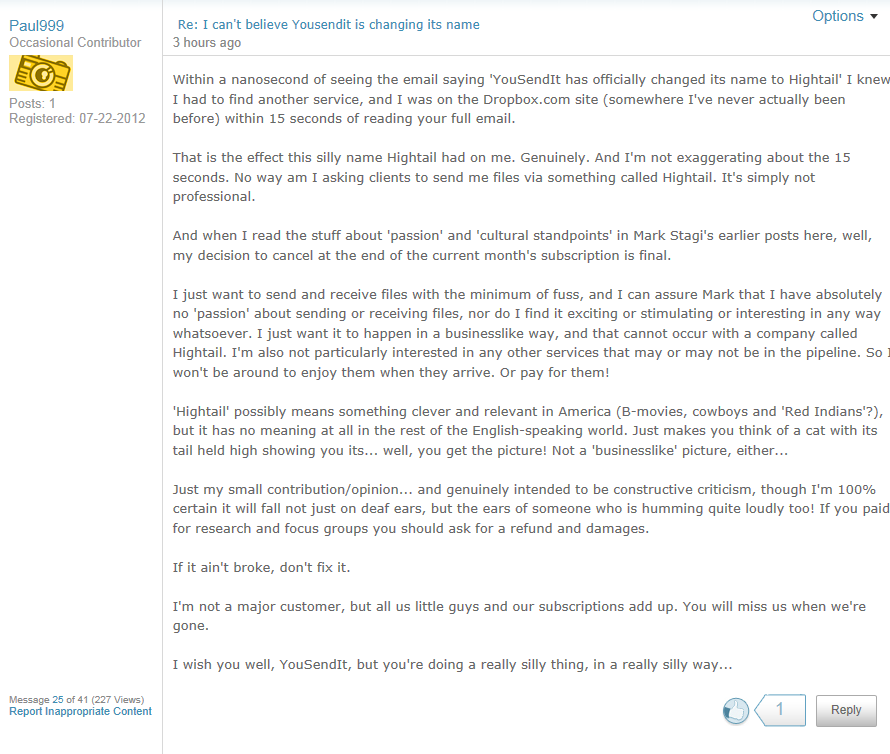Click the '3 hours ago' timestamp
Screen dimensions: 890x754
coord(206,43)
